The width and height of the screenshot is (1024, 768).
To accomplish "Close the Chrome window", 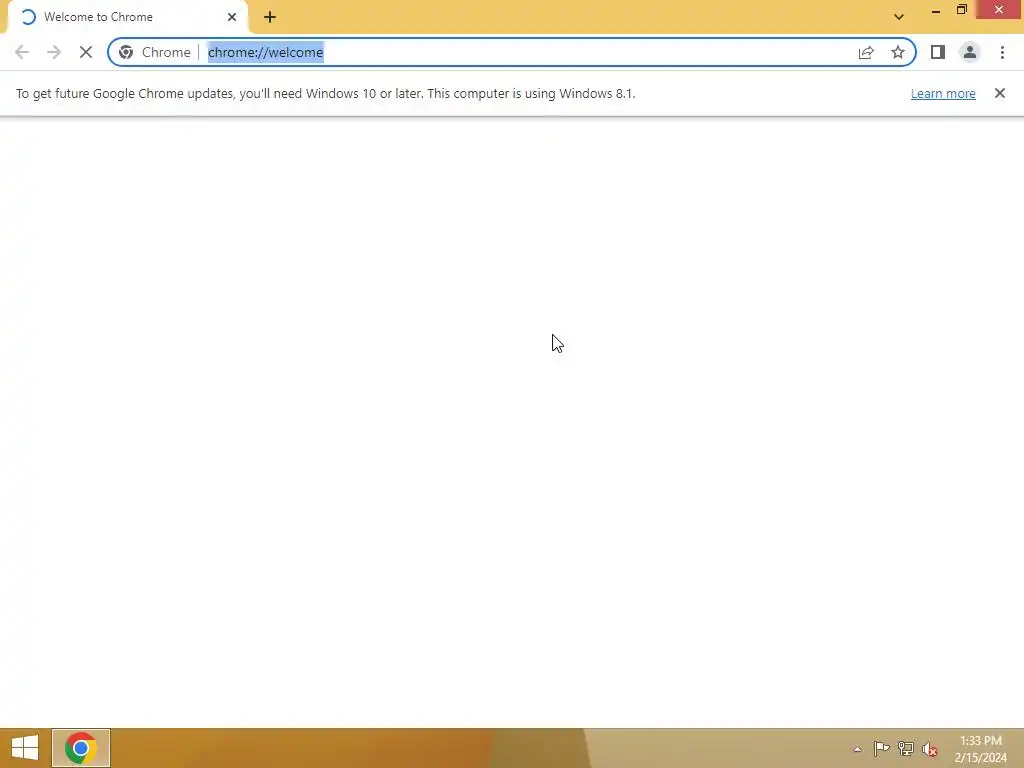I will [999, 10].
